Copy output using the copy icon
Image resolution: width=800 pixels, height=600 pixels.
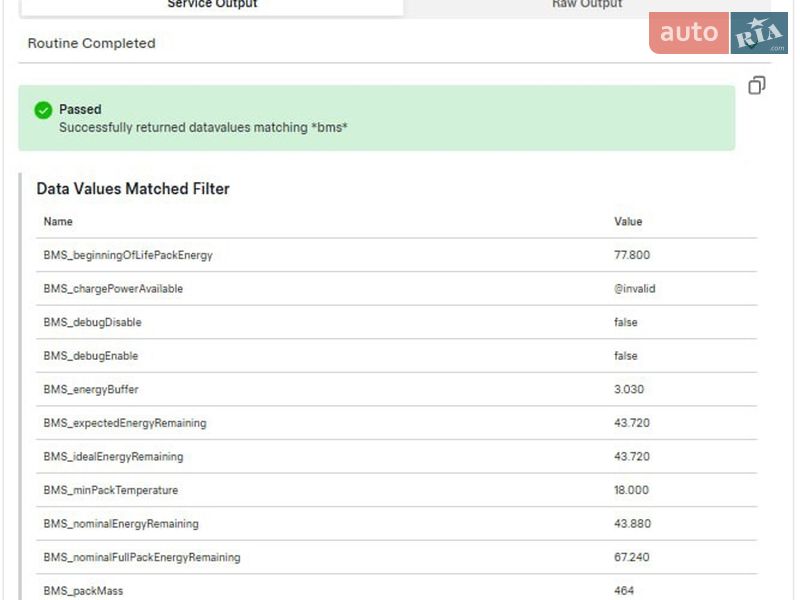pos(757,85)
